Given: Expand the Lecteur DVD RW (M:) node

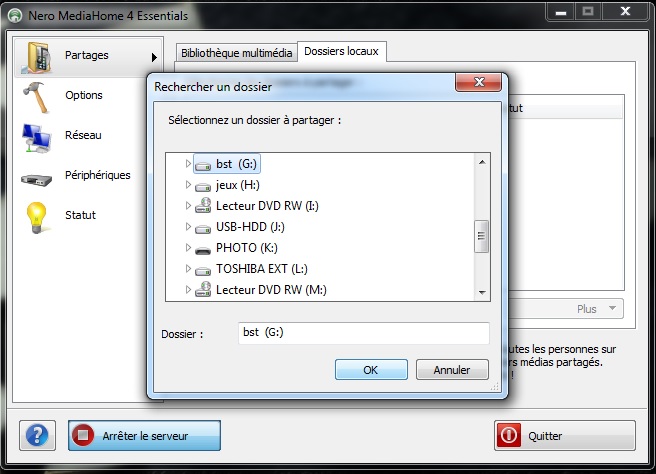Looking at the screenshot, I should [188, 289].
